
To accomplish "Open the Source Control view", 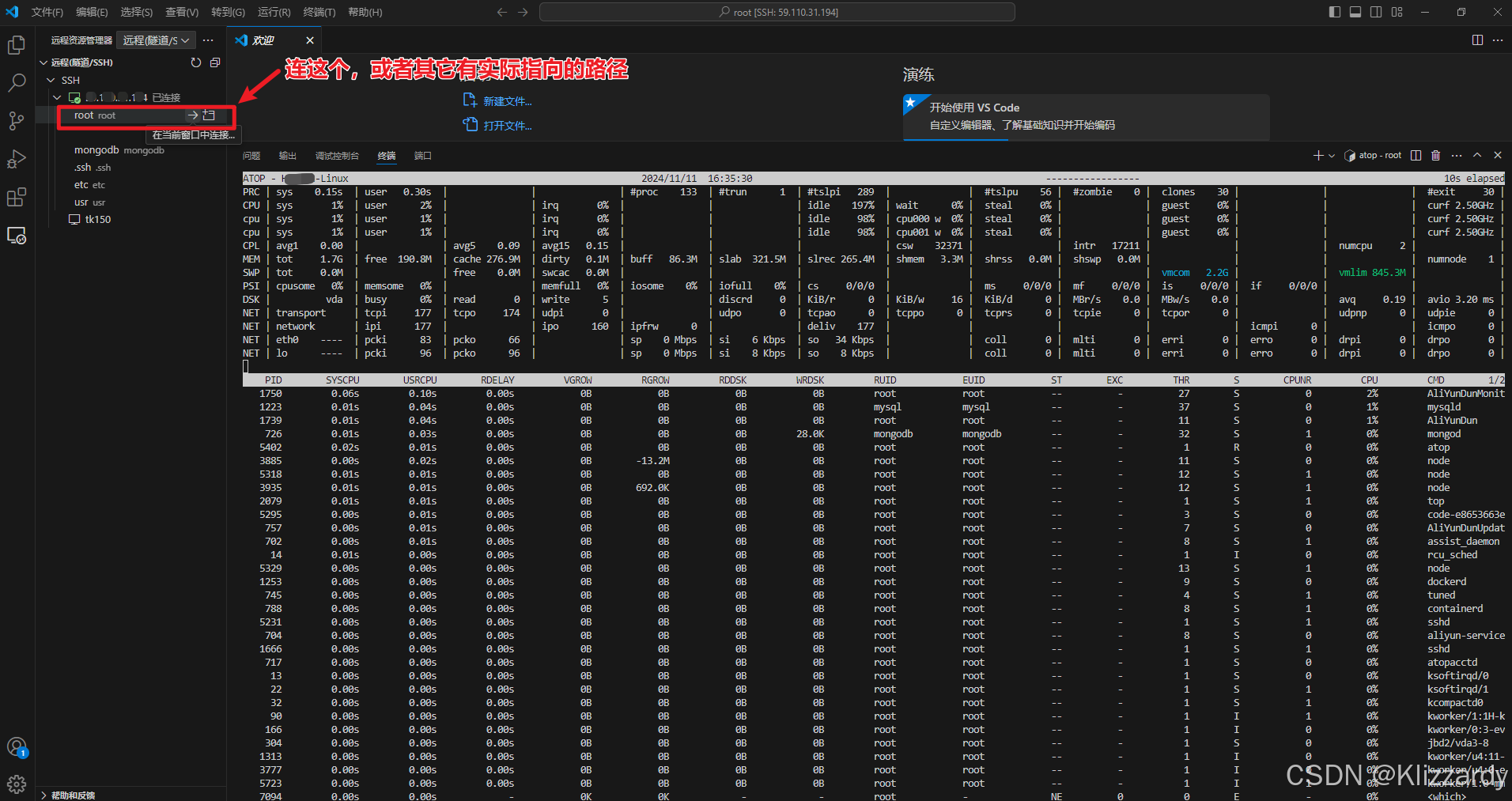I will 17,120.
